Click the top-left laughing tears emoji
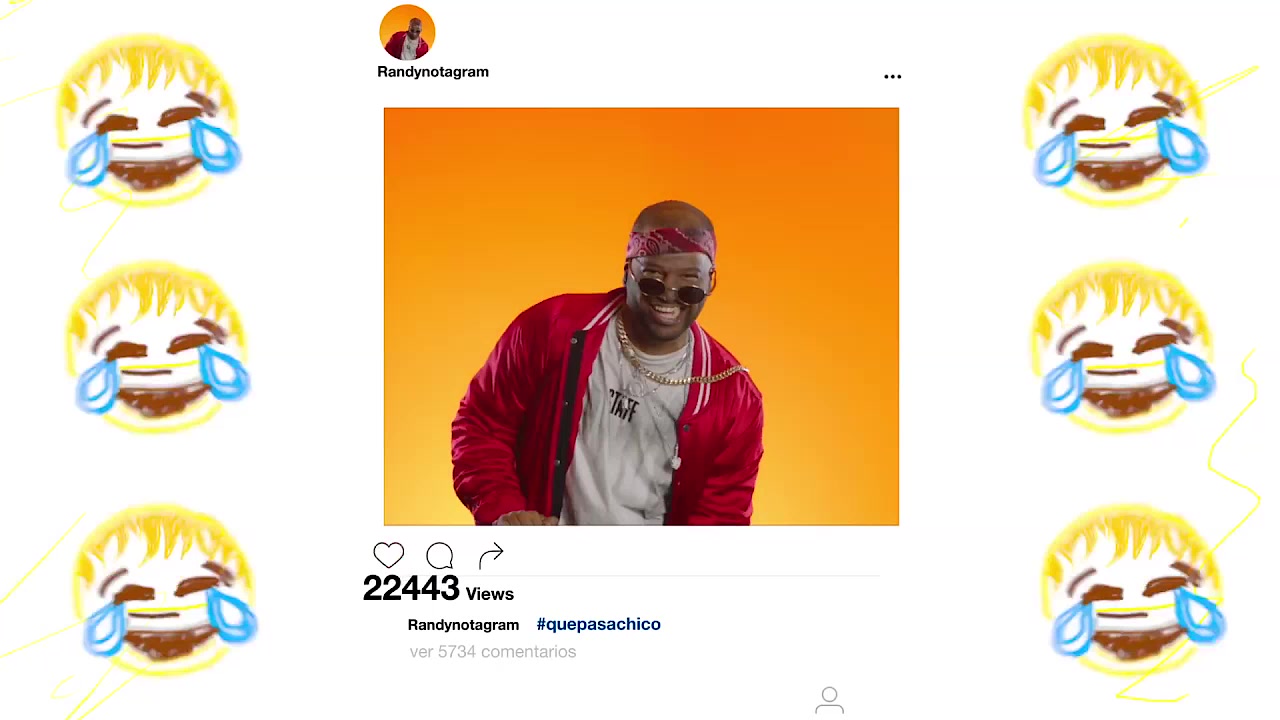 click(x=148, y=120)
